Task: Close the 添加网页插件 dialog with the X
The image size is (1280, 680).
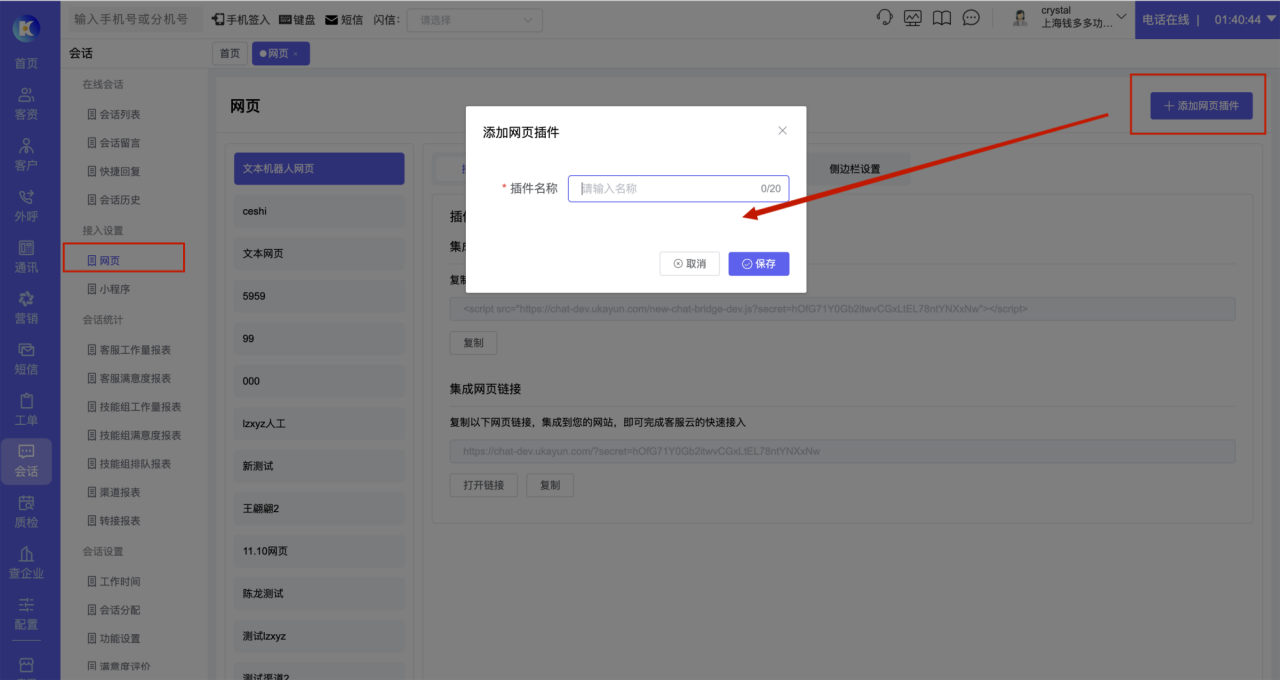Action: pyautogui.click(x=782, y=130)
